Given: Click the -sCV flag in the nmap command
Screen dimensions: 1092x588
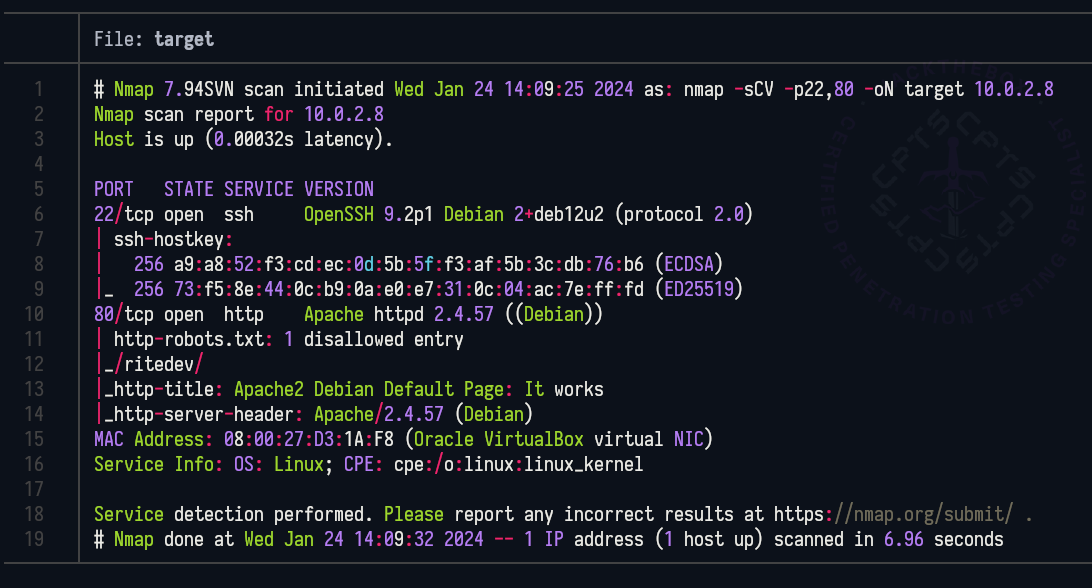Looking at the screenshot, I should click(753, 89).
